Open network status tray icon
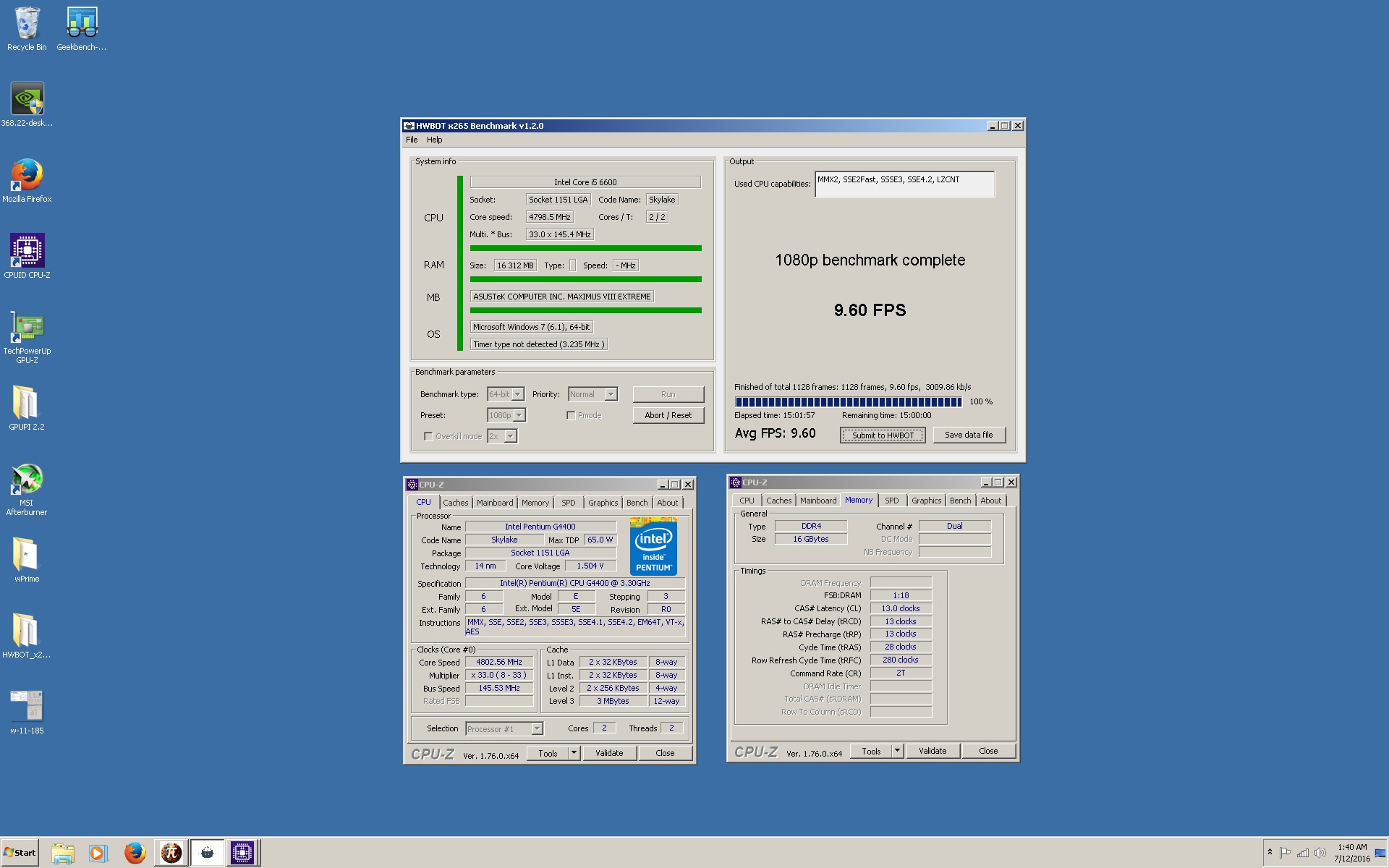 coord(1303,853)
